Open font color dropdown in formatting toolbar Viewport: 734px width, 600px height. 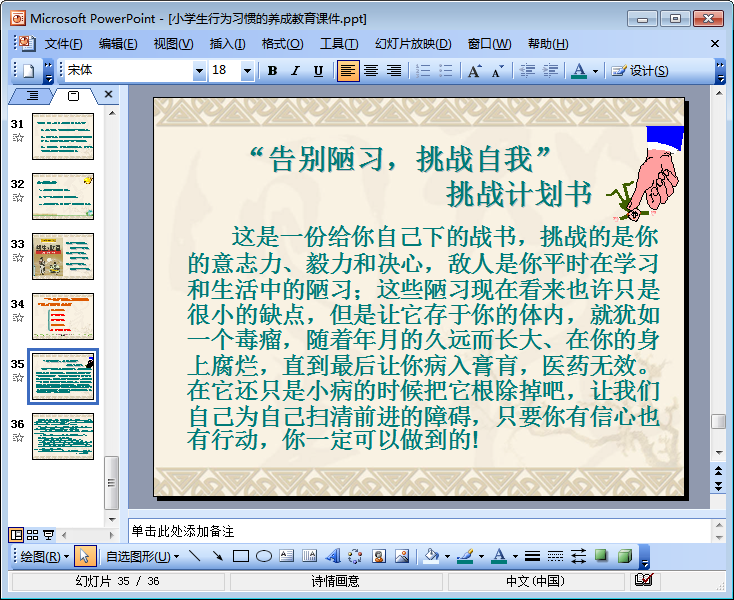click(595, 72)
